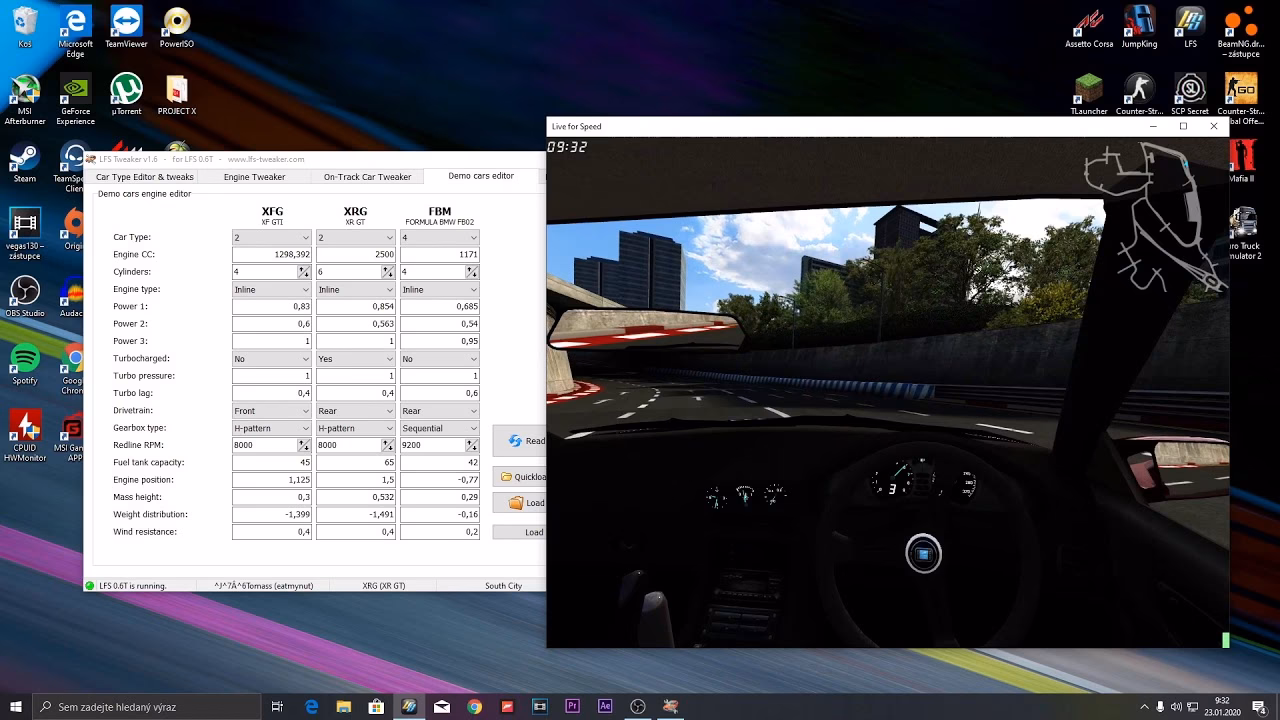Viewport: 1280px width, 720px height.
Task: Adjust the FBM Redline RPM spinner
Action: click(471, 445)
